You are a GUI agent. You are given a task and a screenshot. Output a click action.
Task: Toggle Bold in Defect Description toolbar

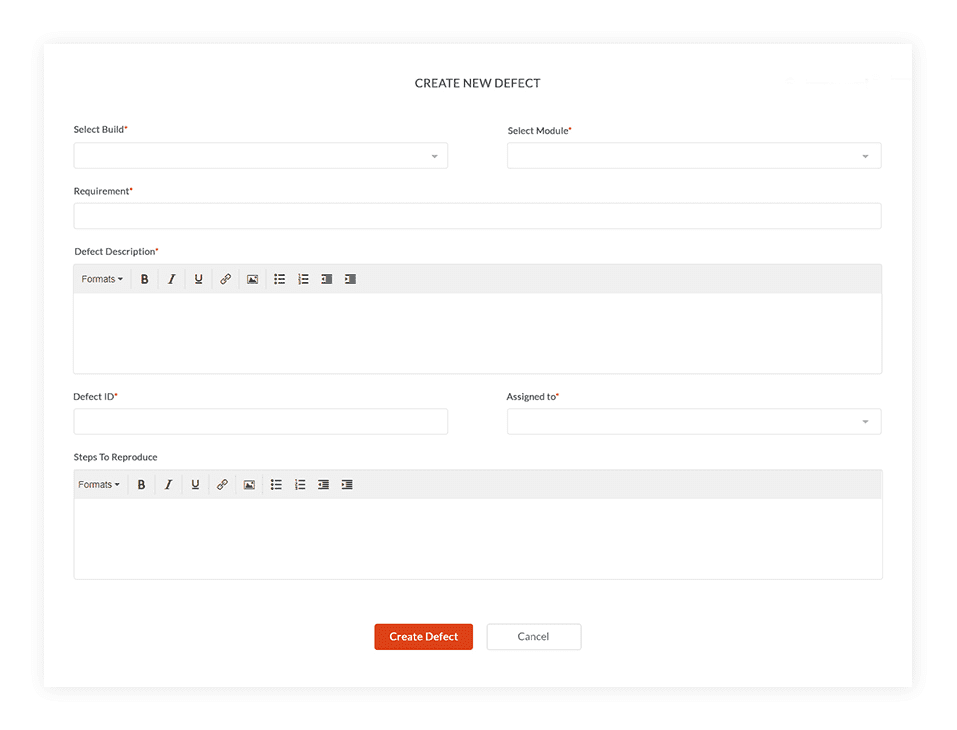145,279
